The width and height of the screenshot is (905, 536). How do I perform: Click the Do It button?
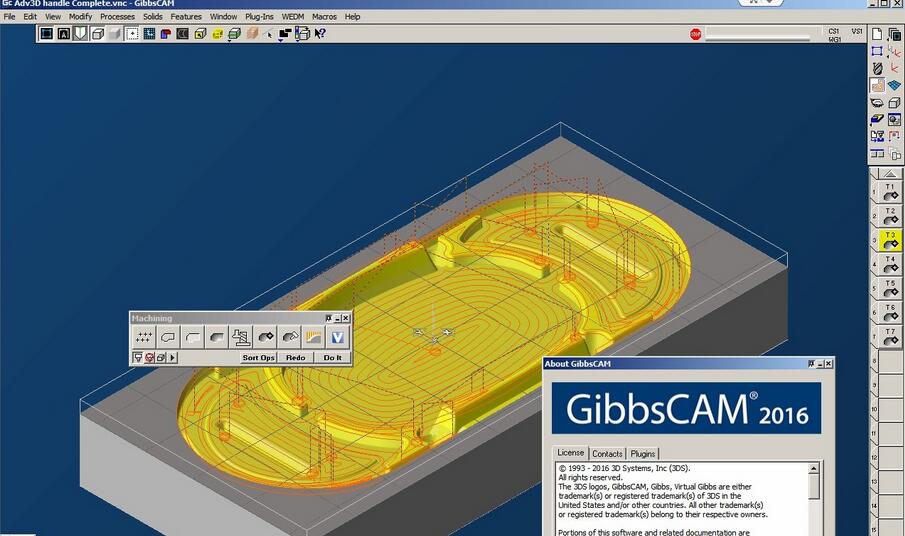(332, 358)
